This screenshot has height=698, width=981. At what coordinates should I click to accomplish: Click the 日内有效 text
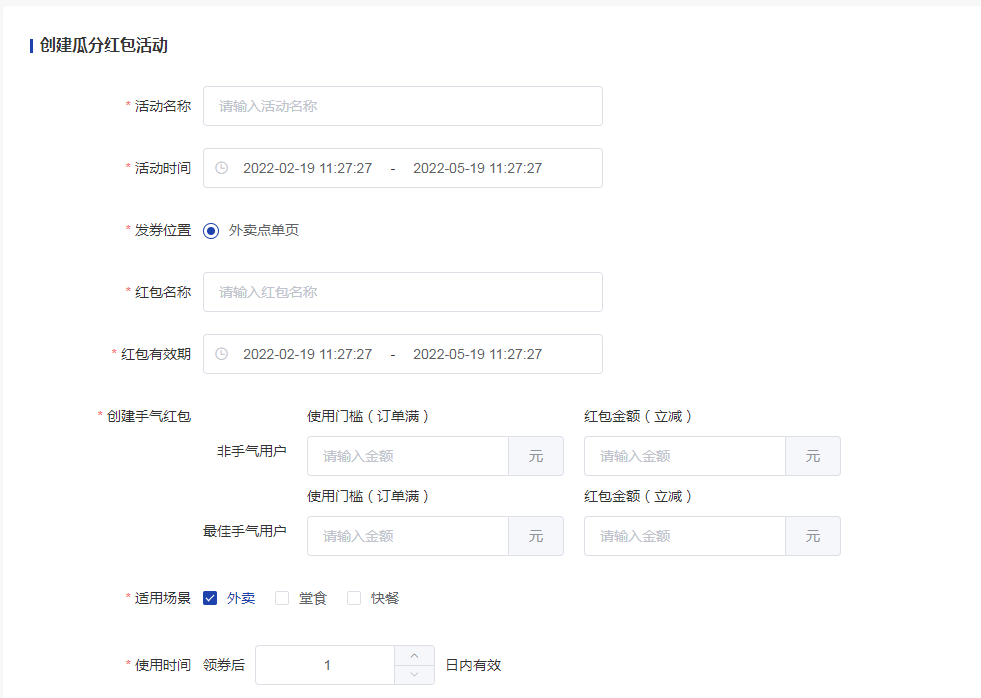(473, 665)
